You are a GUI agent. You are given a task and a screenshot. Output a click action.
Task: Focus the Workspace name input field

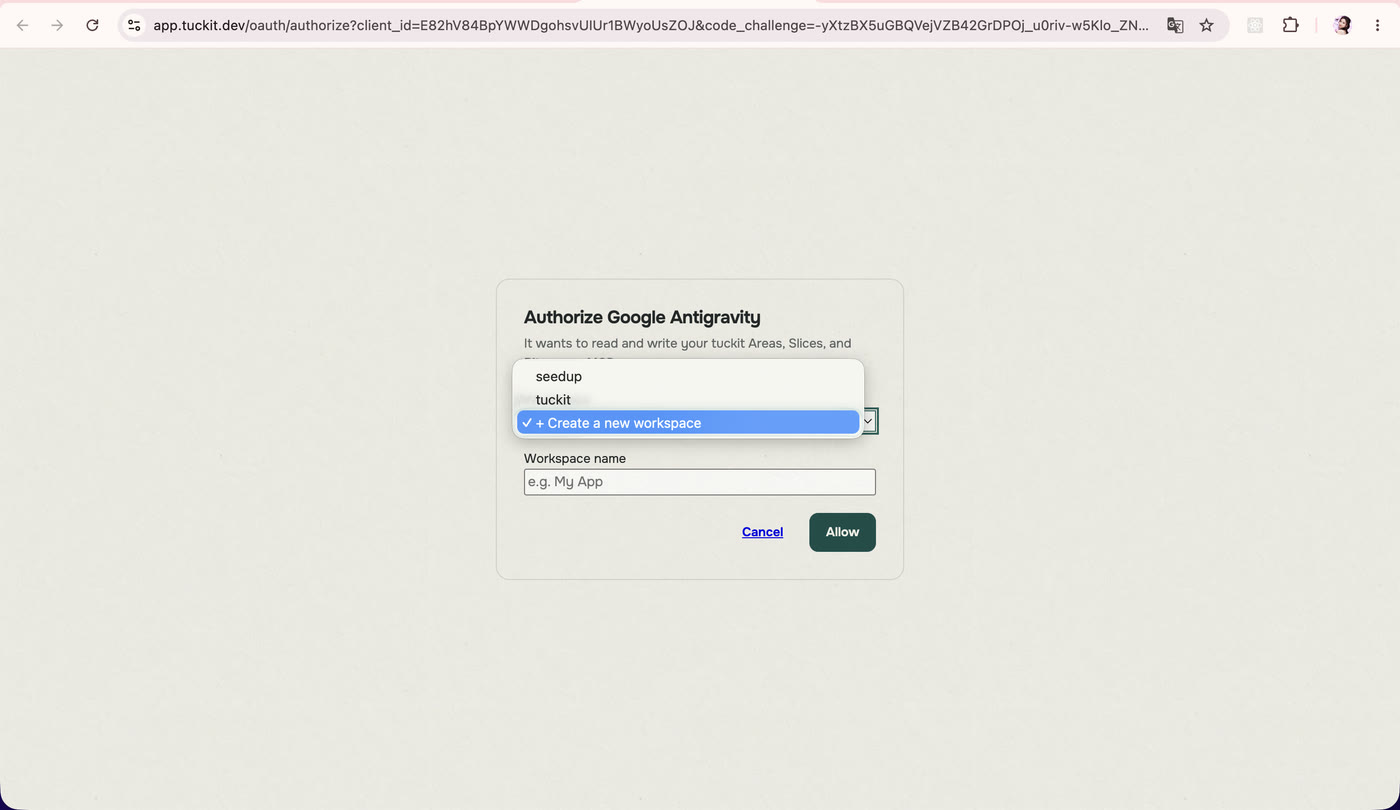pyautogui.click(x=700, y=482)
